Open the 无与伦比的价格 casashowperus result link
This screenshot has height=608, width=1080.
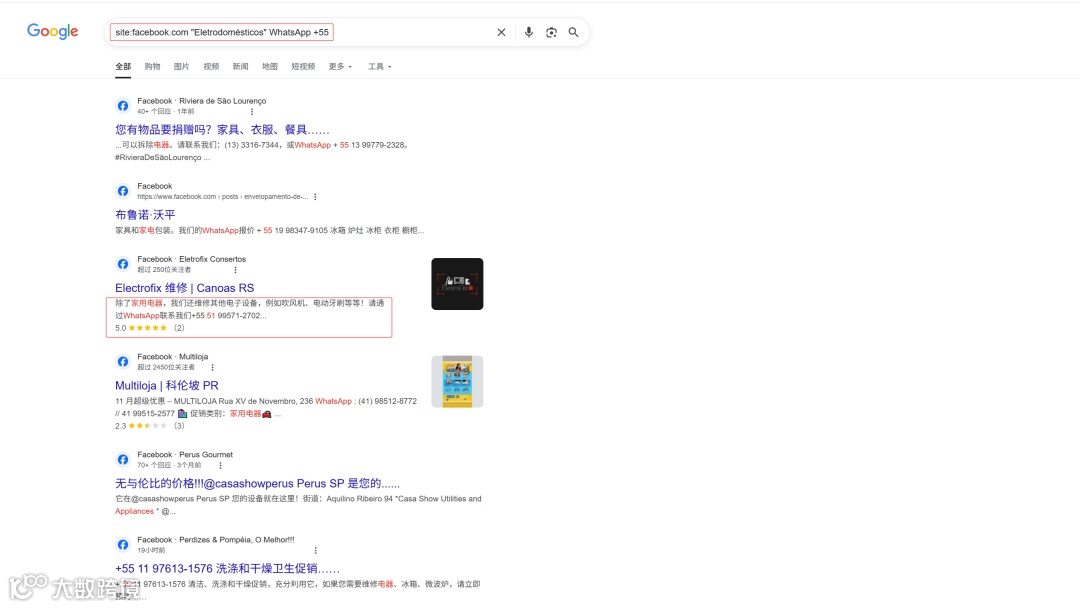click(258, 483)
